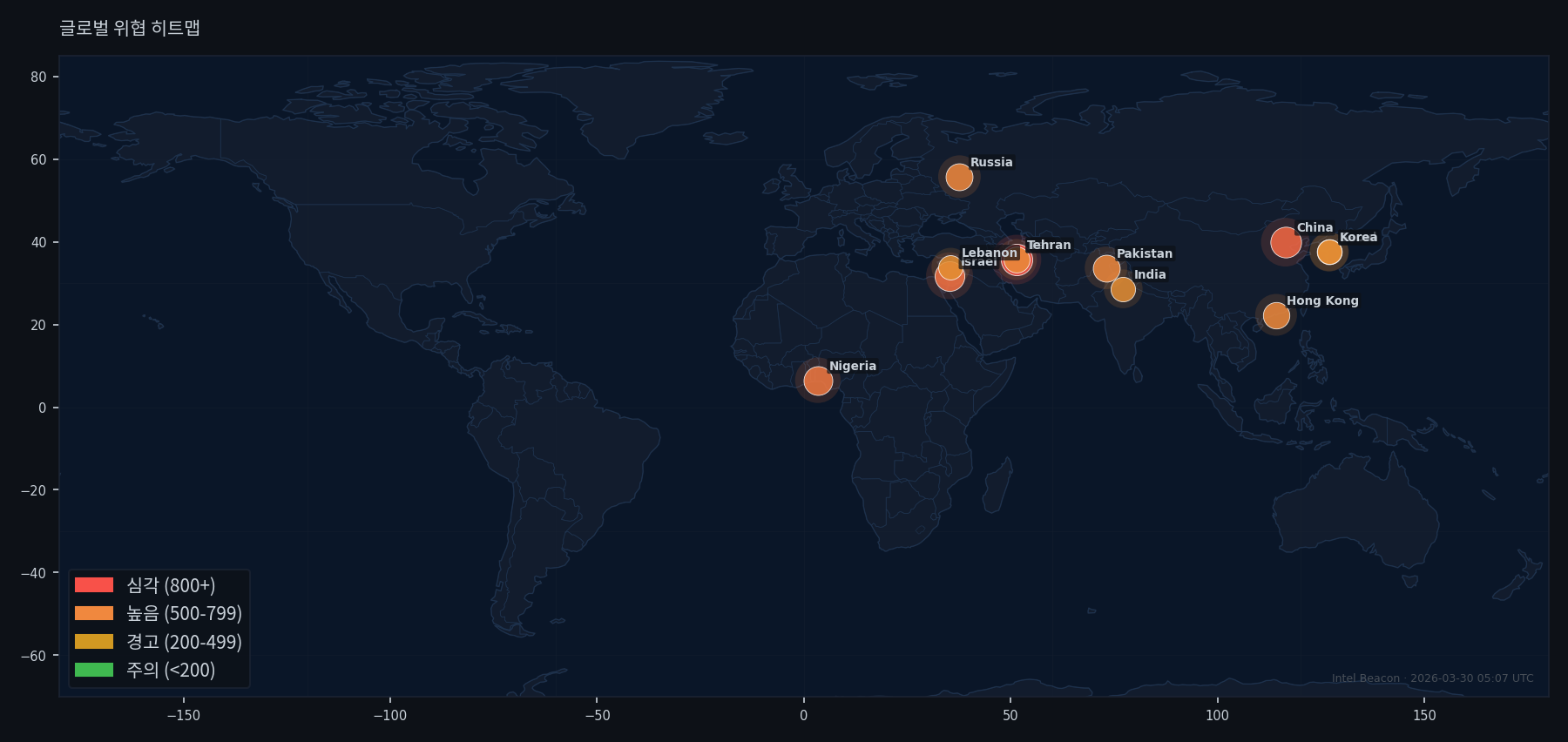The width and height of the screenshot is (1568, 742).
Task: Select the Tehran marker circle
Action: coord(1017,260)
